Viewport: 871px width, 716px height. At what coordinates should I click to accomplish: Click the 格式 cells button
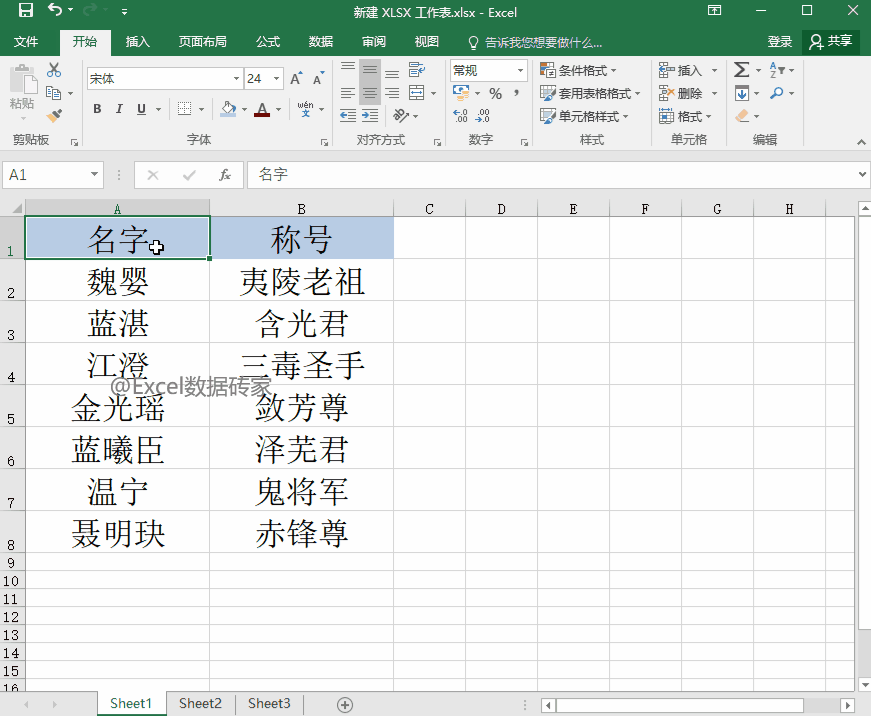pos(685,116)
